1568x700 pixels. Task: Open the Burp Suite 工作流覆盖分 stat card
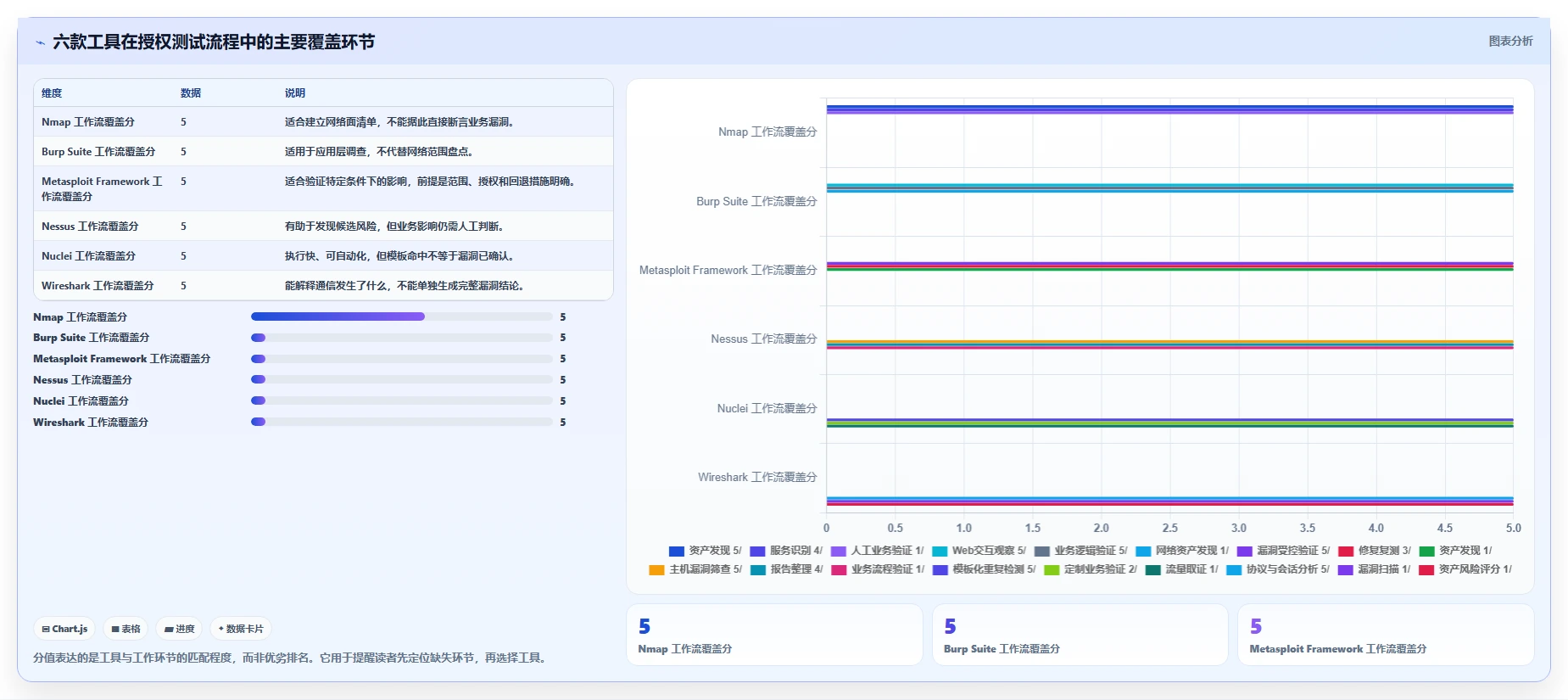(x=1080, y=635)
